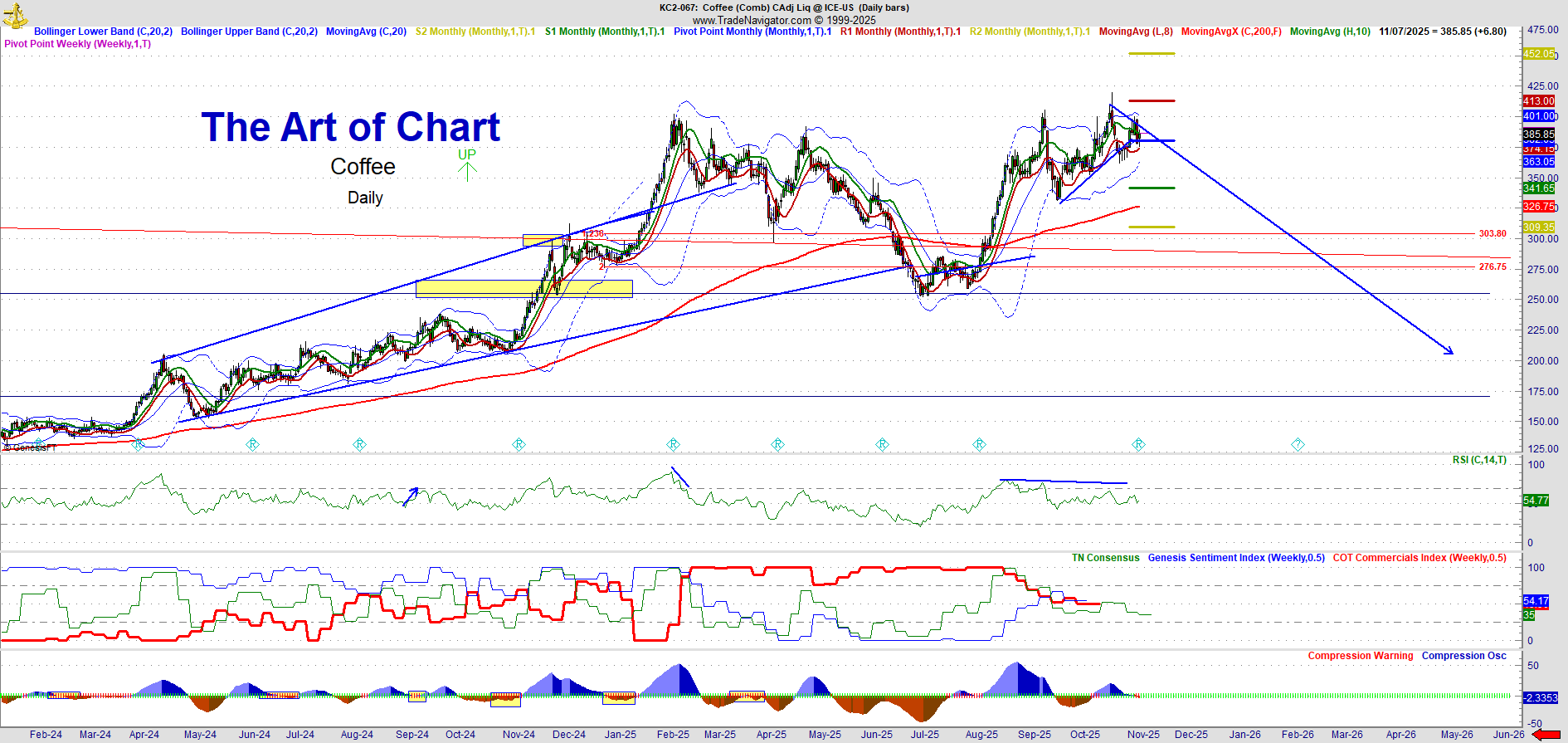Click the RSI (C,14,T) label

point(1478,460)
